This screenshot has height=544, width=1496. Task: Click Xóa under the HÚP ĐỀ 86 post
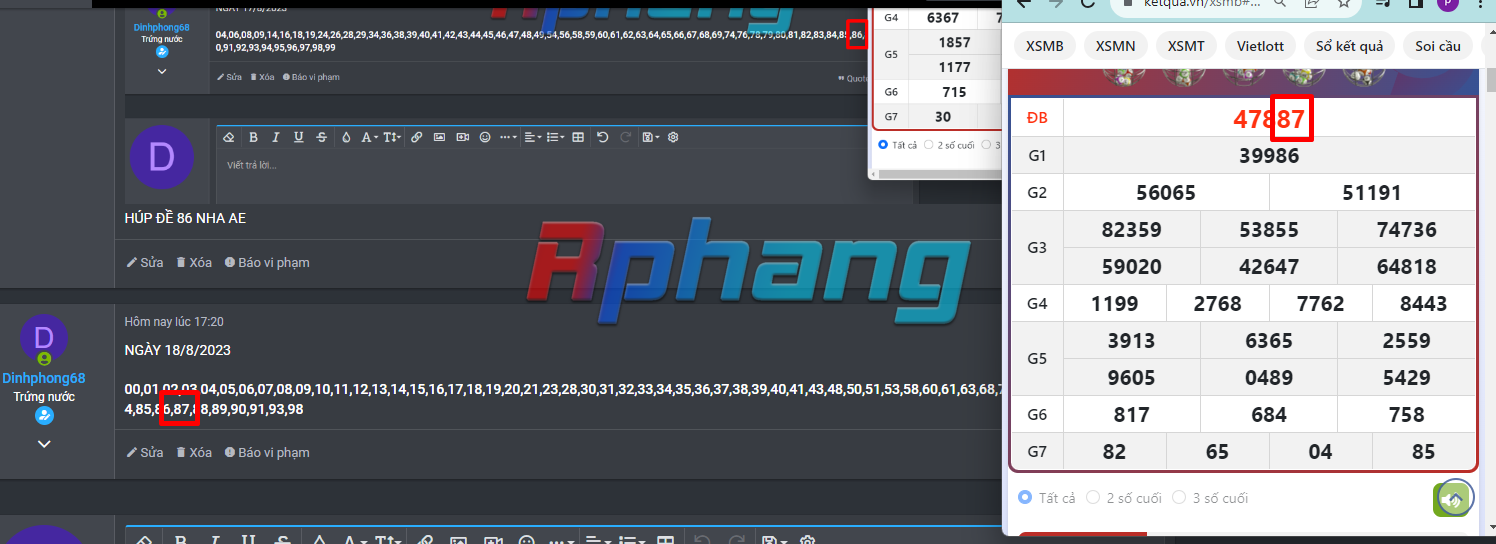[x=194, y=262]
